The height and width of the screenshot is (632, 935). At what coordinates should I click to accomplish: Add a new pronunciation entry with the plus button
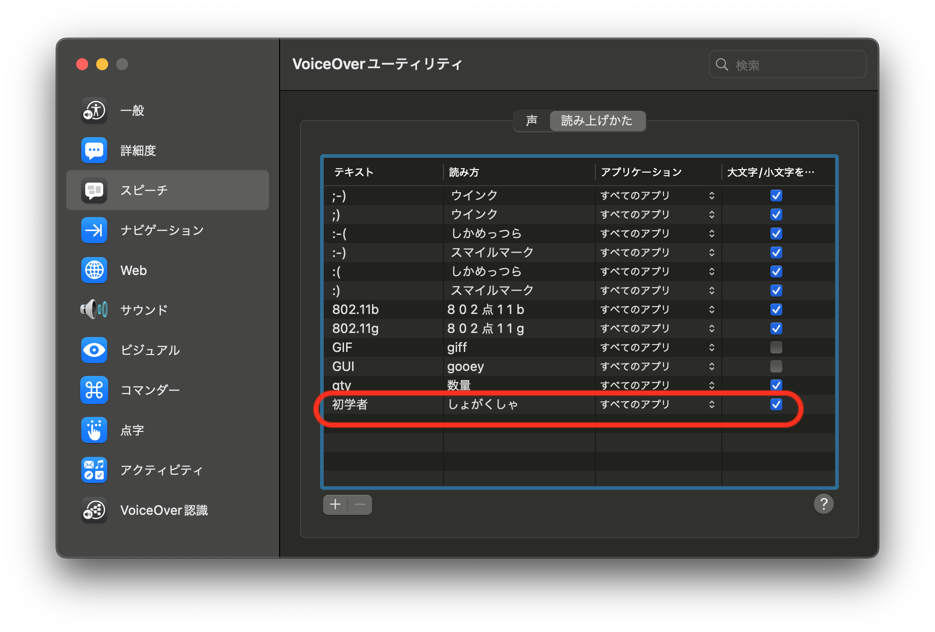pos(335,505)
